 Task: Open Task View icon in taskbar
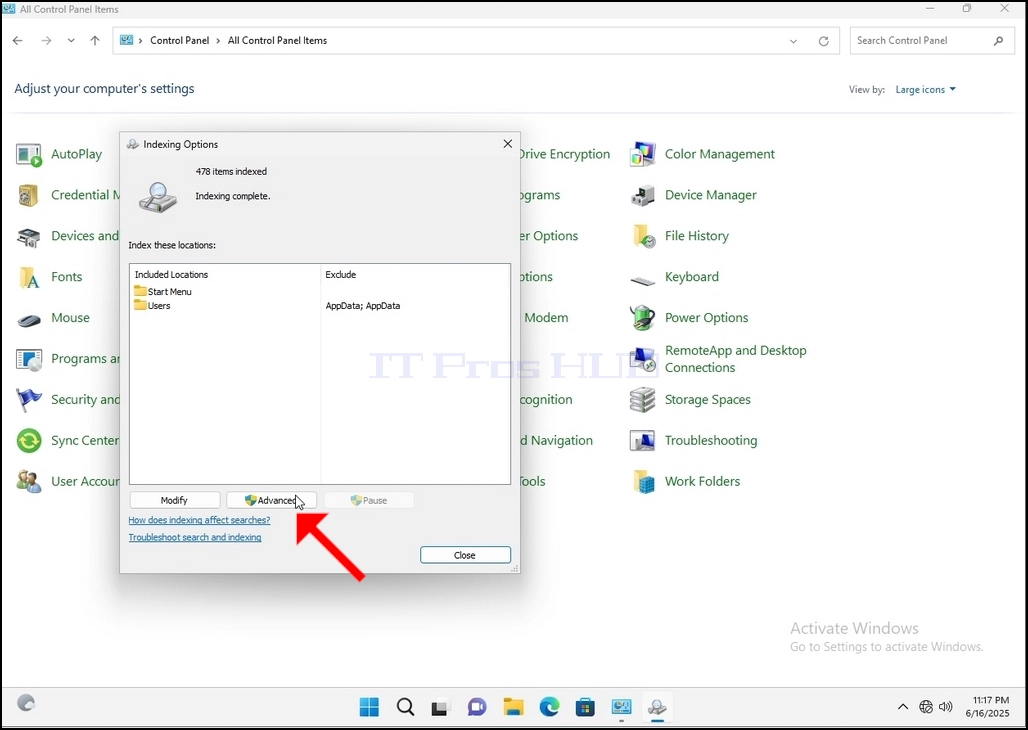[441, 707]
